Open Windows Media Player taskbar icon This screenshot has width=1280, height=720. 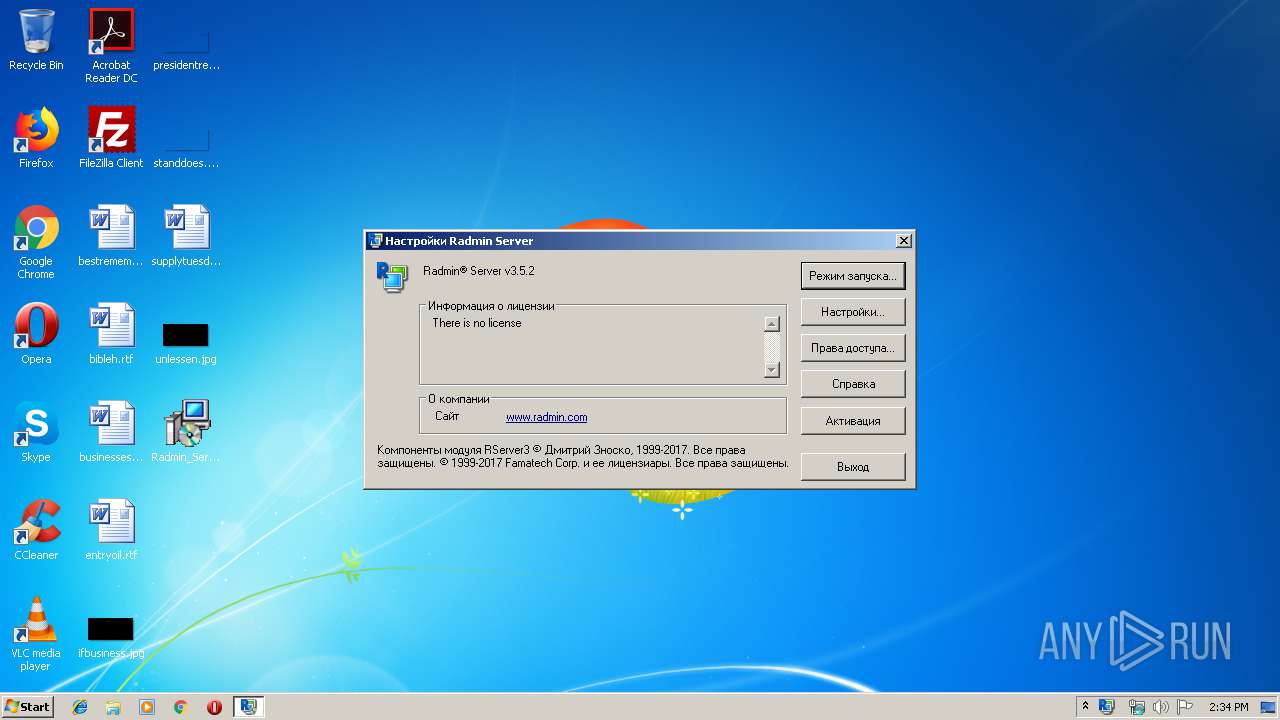pyautogui.click(x=147, y=707)
